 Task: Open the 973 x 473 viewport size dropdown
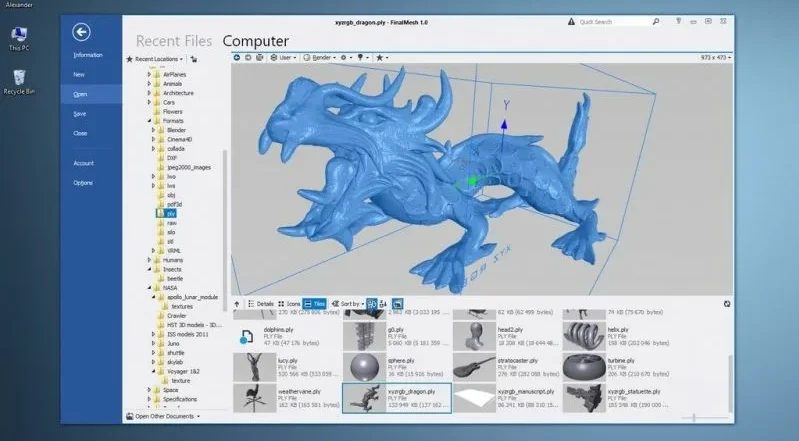[x=715, y=58]
